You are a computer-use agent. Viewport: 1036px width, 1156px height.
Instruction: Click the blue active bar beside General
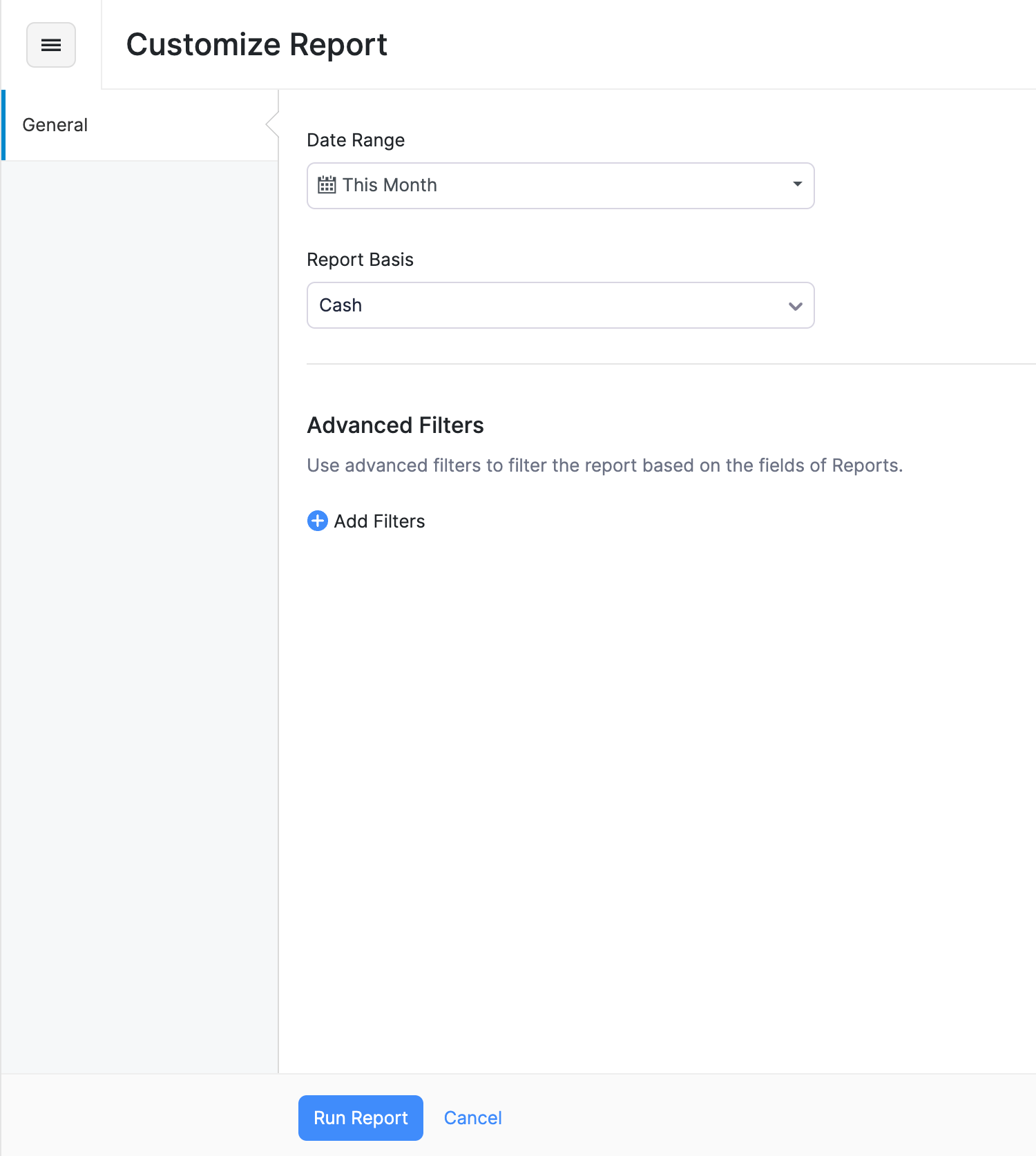click(3, 125)
